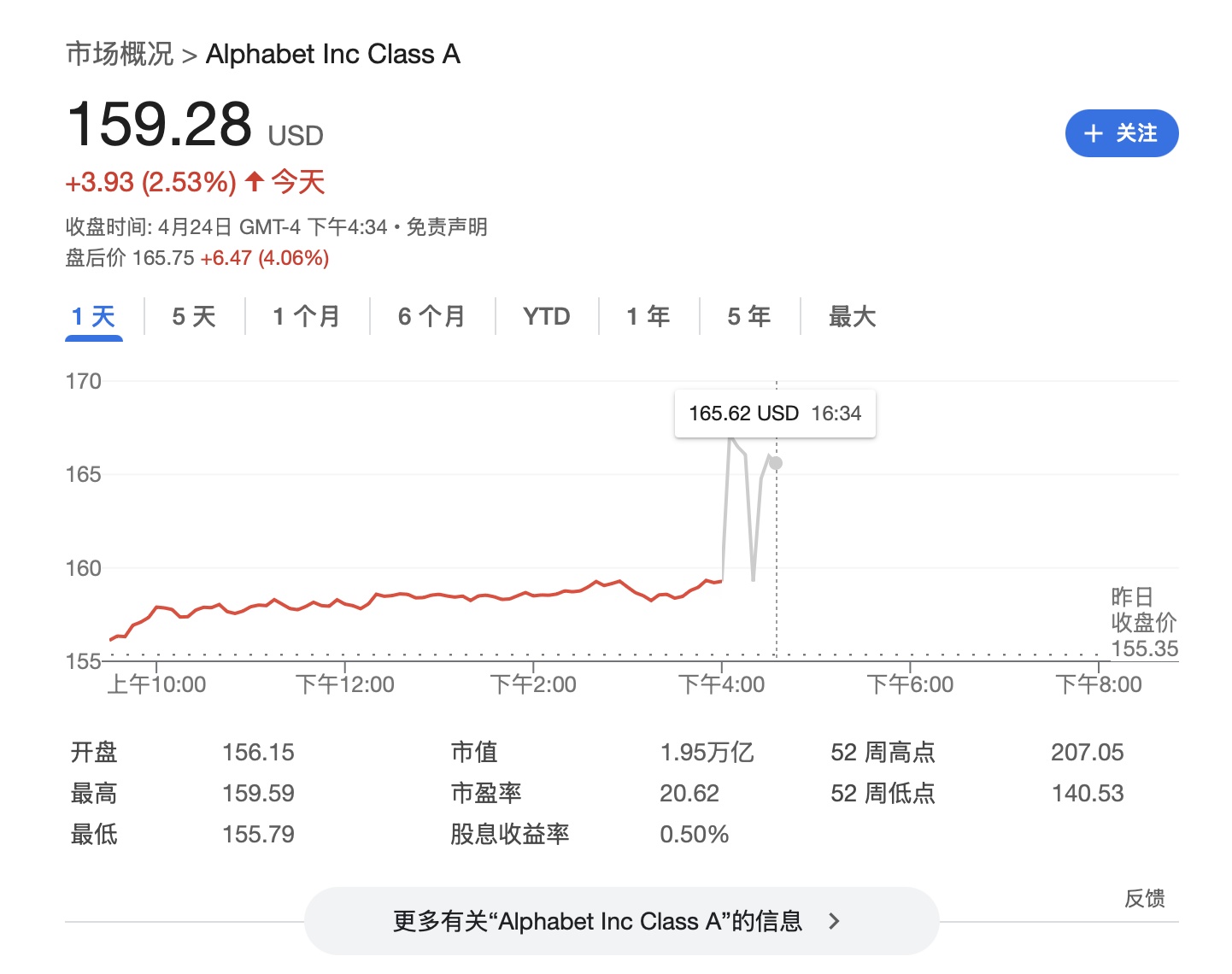Open the 6 个月 chart tab
This screenshot has height=974, width=1232.
pyautogui.click(x=431, y=317)
